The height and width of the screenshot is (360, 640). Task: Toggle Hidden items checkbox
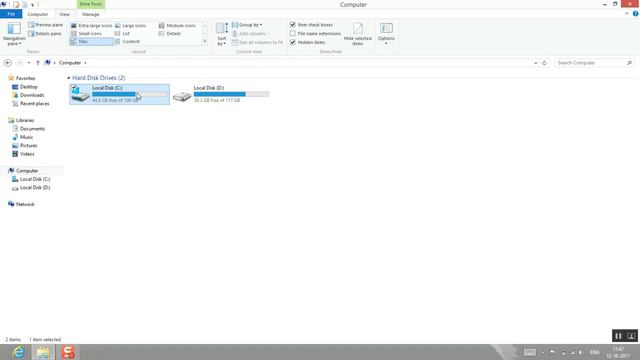coord(293,42)
